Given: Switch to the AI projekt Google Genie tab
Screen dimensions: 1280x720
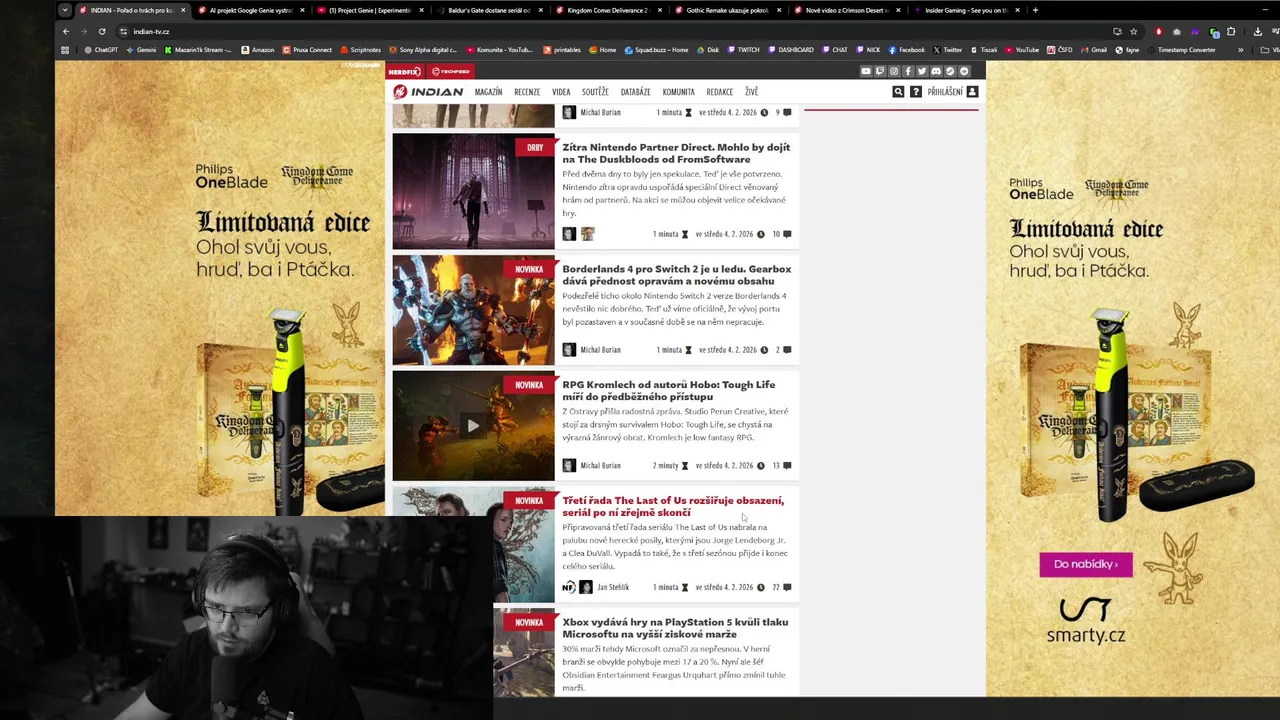Looking at the screenshot, I should pyautogui.click(x=250, y=10).
